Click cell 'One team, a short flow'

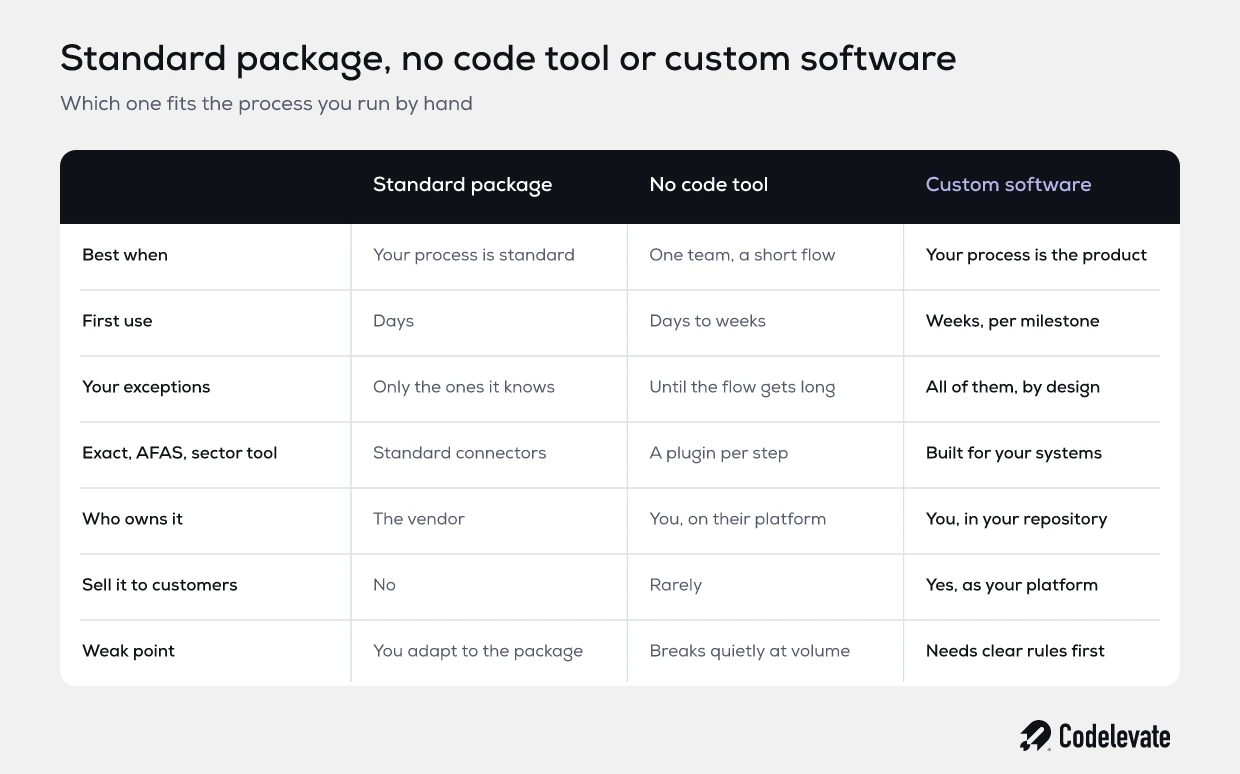coord(742,255)
